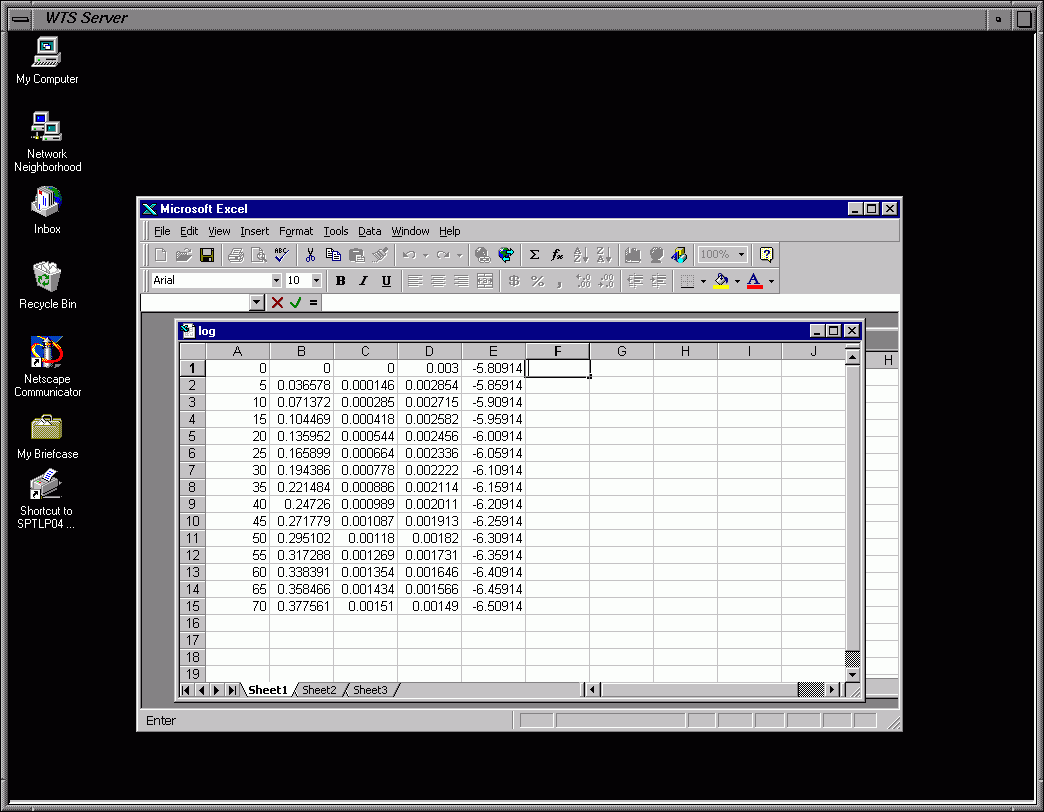Select the row 10 header
The image size is (1044, 812).
click(192, 521)
